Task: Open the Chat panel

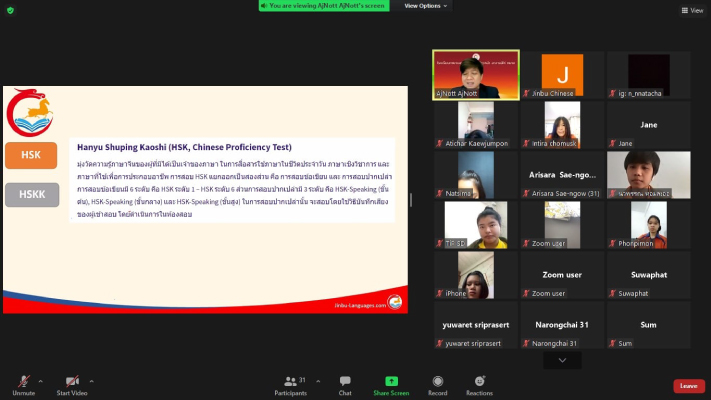Action: [345, 381]
